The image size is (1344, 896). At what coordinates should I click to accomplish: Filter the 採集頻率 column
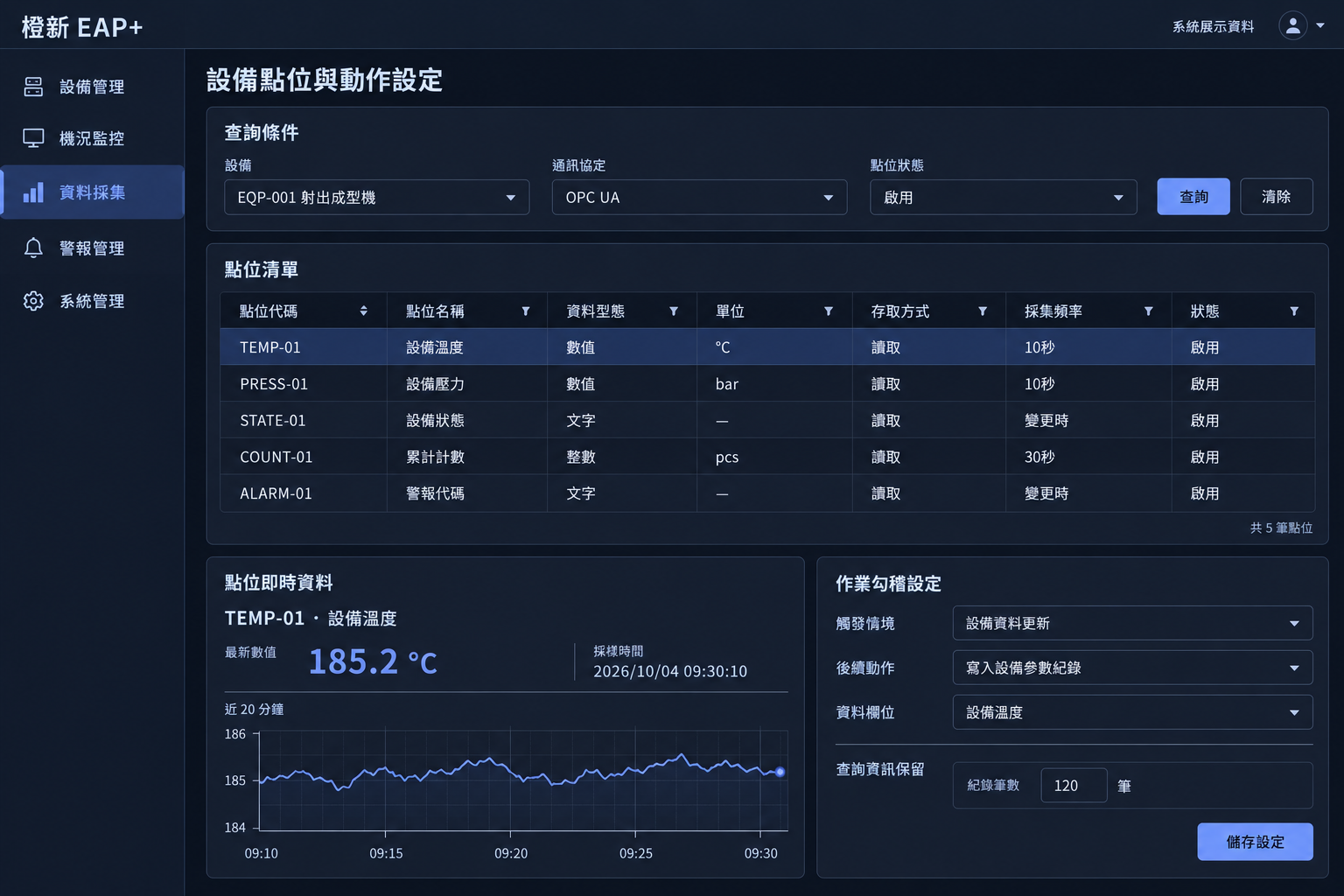pyautogui.click(x=1149, y=311)
